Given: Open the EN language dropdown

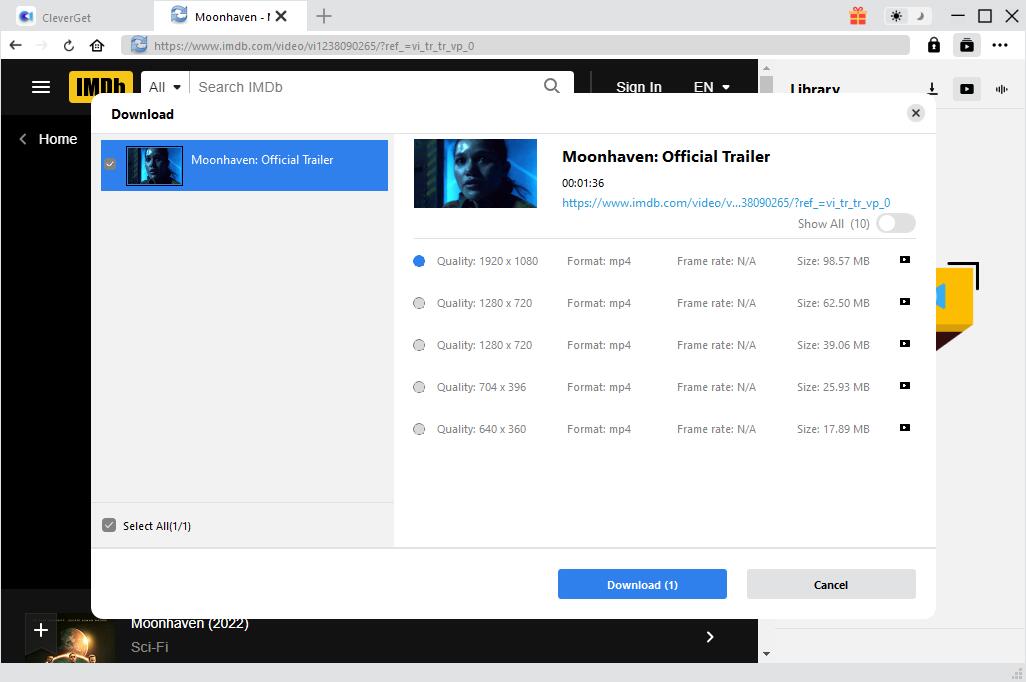Looking at the screenshot, I should pos(712,87).
